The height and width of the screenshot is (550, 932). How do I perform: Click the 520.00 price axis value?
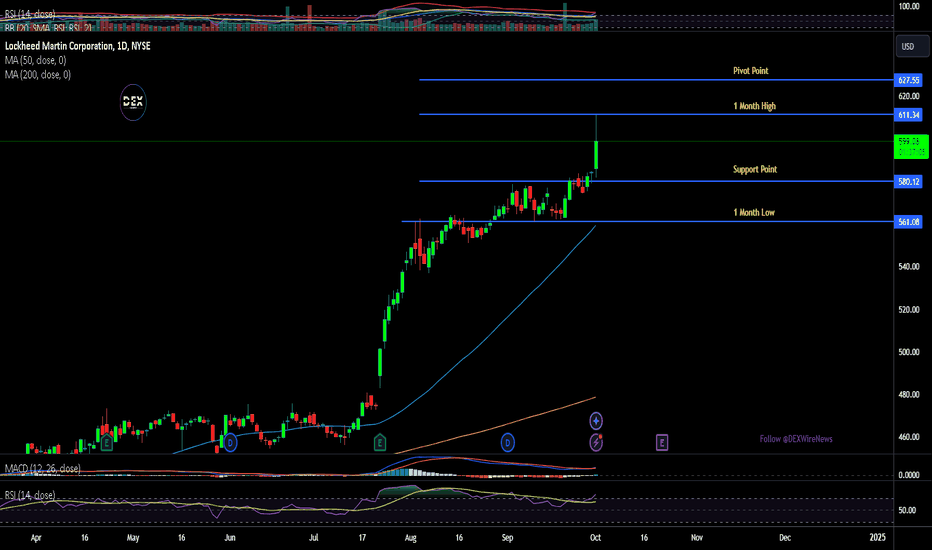(x=909, y=309)
